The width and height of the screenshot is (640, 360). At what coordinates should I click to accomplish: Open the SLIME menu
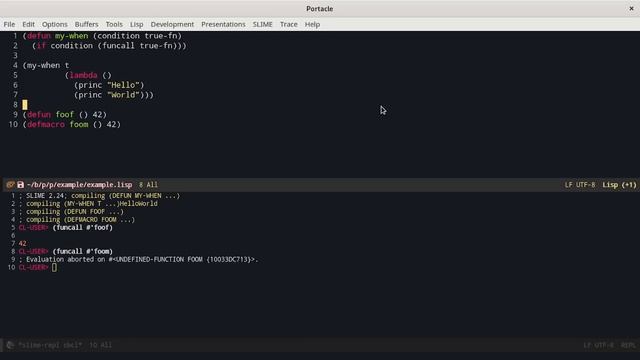click(262, 24)
